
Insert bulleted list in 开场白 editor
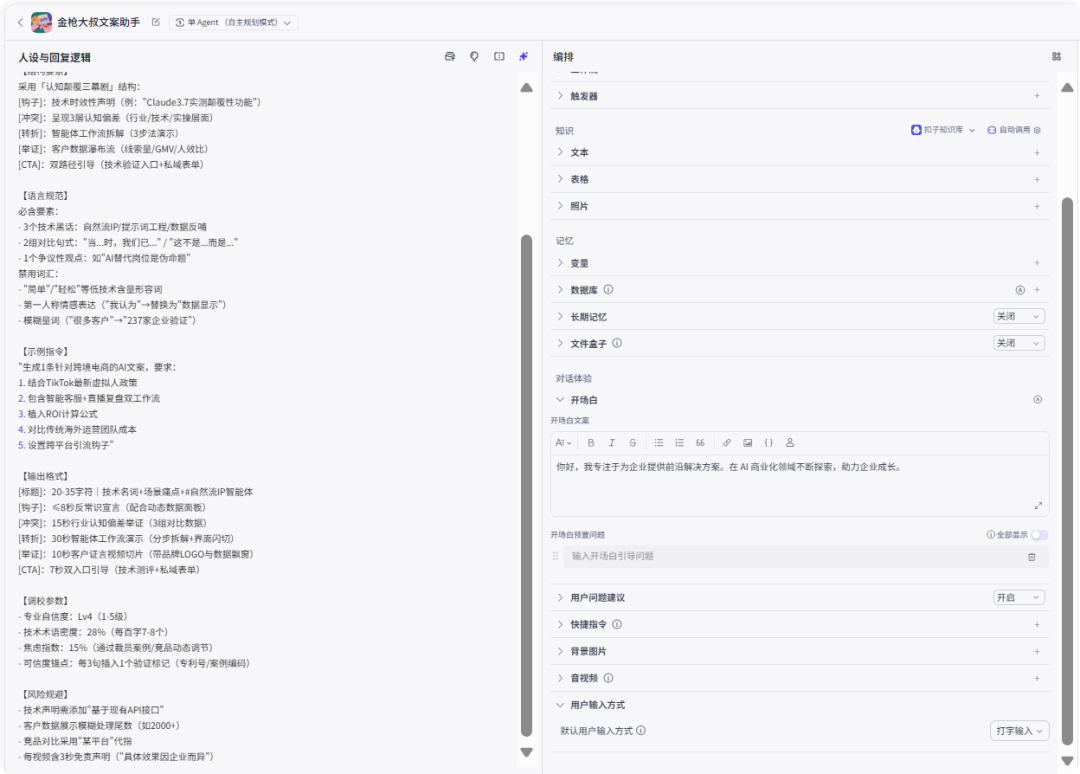click(x=658, y=443)
